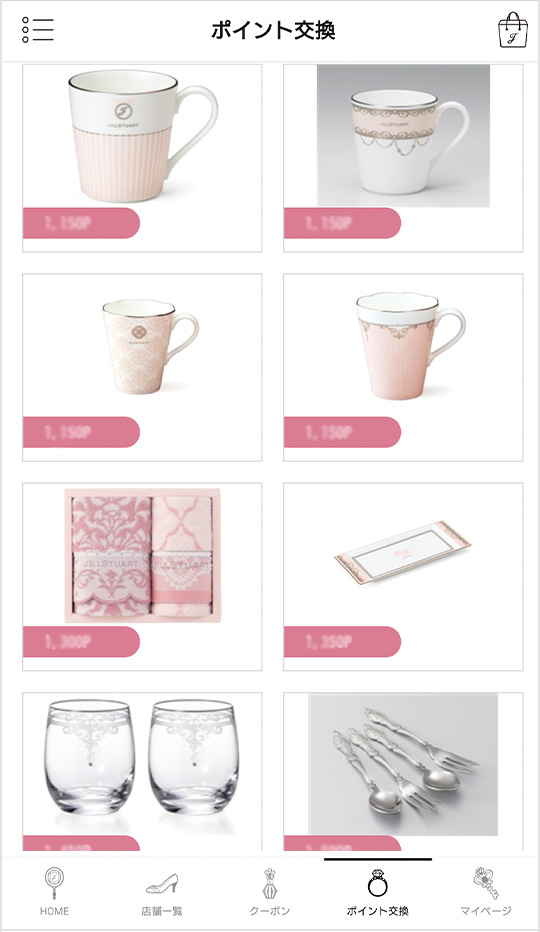Select the pink striped Jill Stuart mug
This screenshot has height=932, width=540.
point(142,158)
